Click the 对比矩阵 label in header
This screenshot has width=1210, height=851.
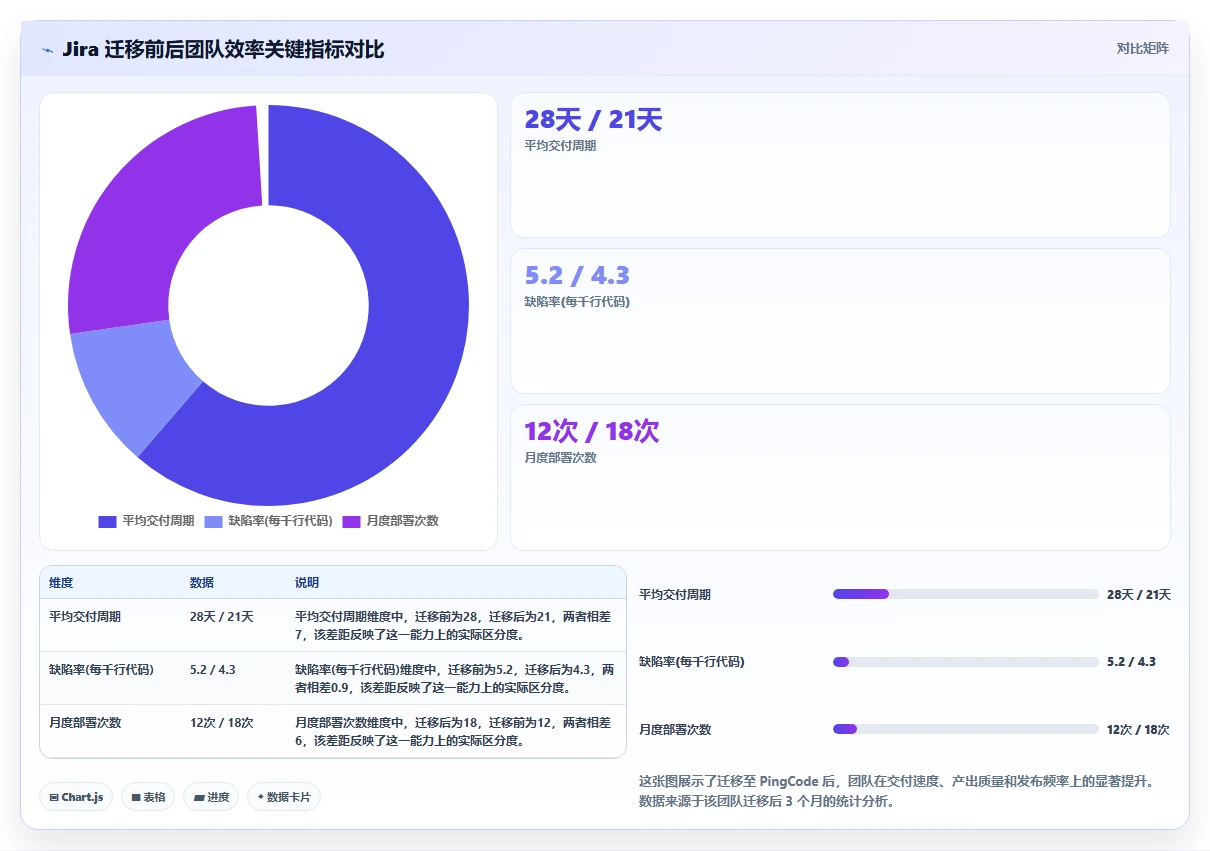click(x=1143, y=48)
